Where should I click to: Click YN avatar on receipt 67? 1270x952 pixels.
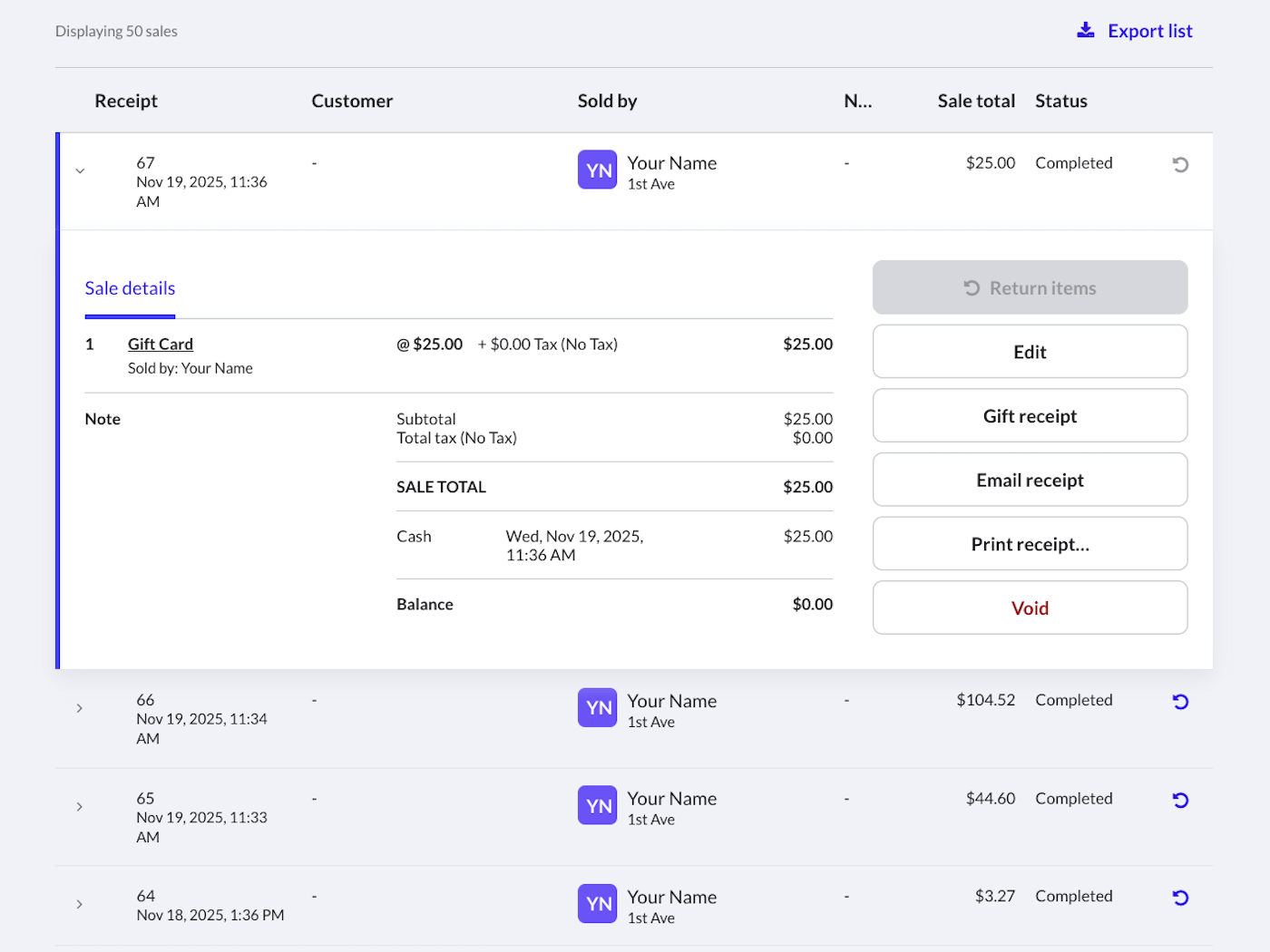click(x=597, y=170)
